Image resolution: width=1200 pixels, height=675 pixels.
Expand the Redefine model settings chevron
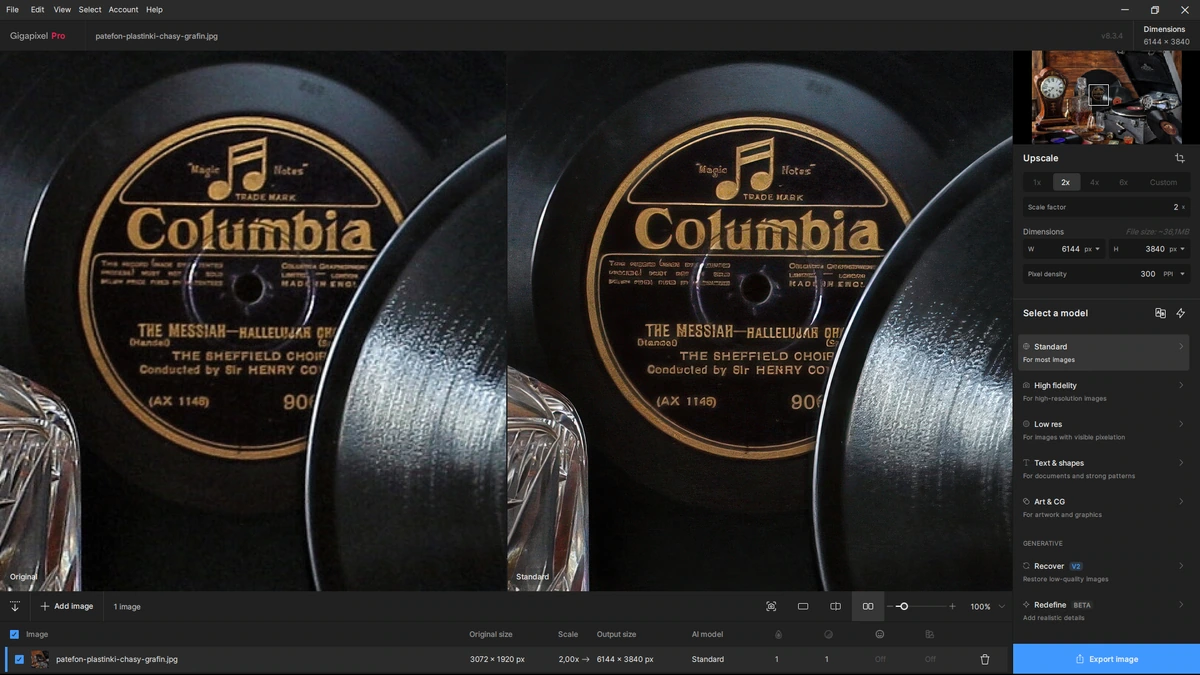click(1181, 605)
